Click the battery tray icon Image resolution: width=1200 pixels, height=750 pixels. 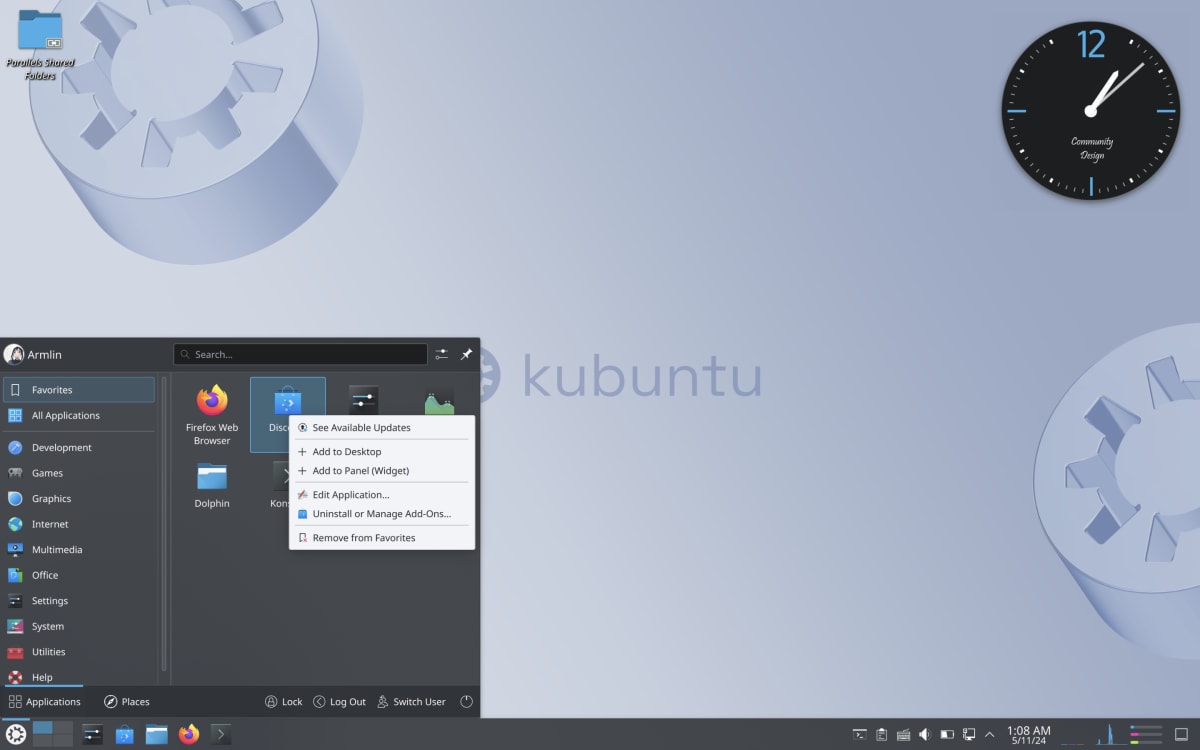(947, 735)
